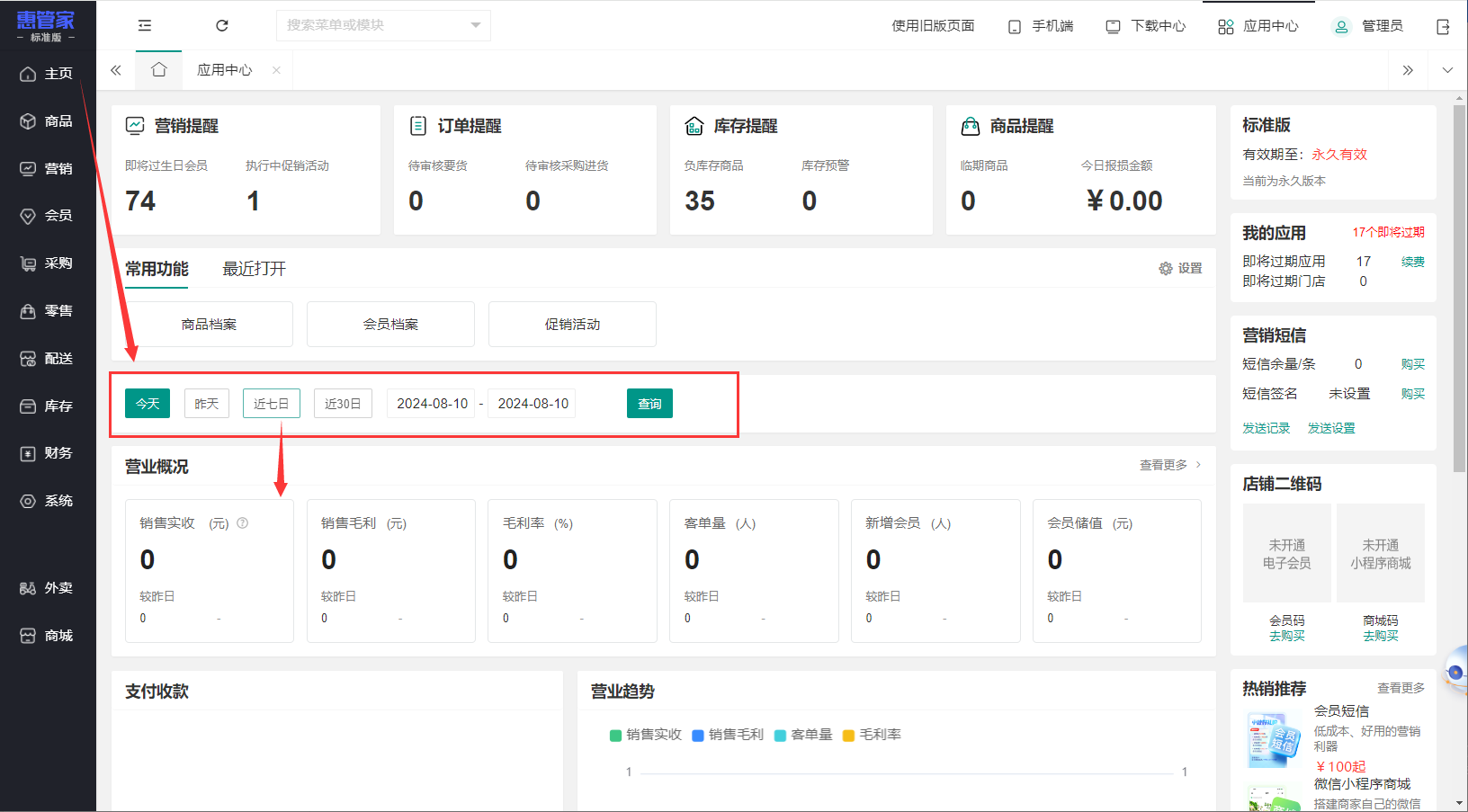Open the 系统 system sidebar item
The height and width of the screenshot is (812, 1468).
coord(47,501)
